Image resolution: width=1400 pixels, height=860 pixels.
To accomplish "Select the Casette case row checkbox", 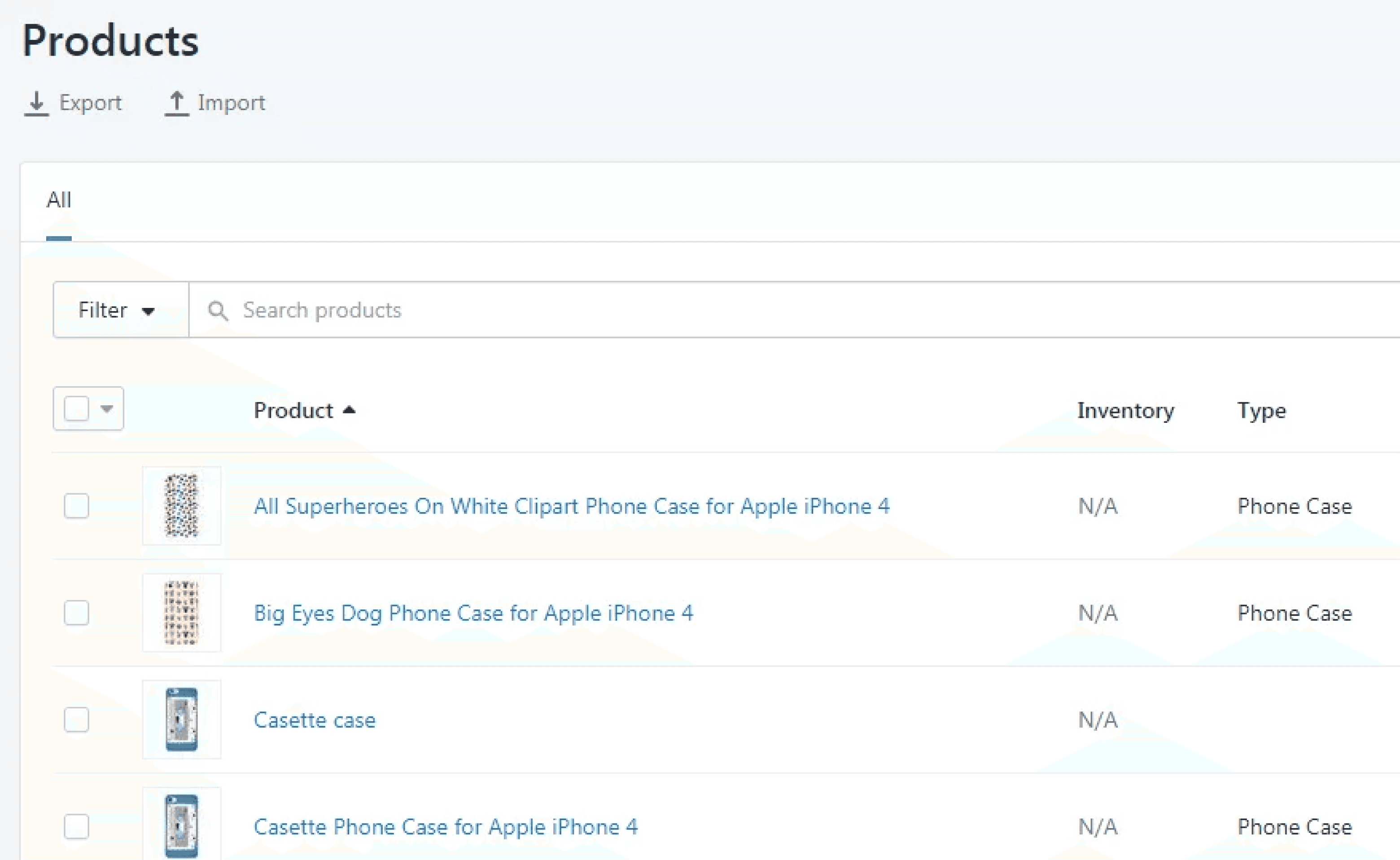I will [77, 720].
